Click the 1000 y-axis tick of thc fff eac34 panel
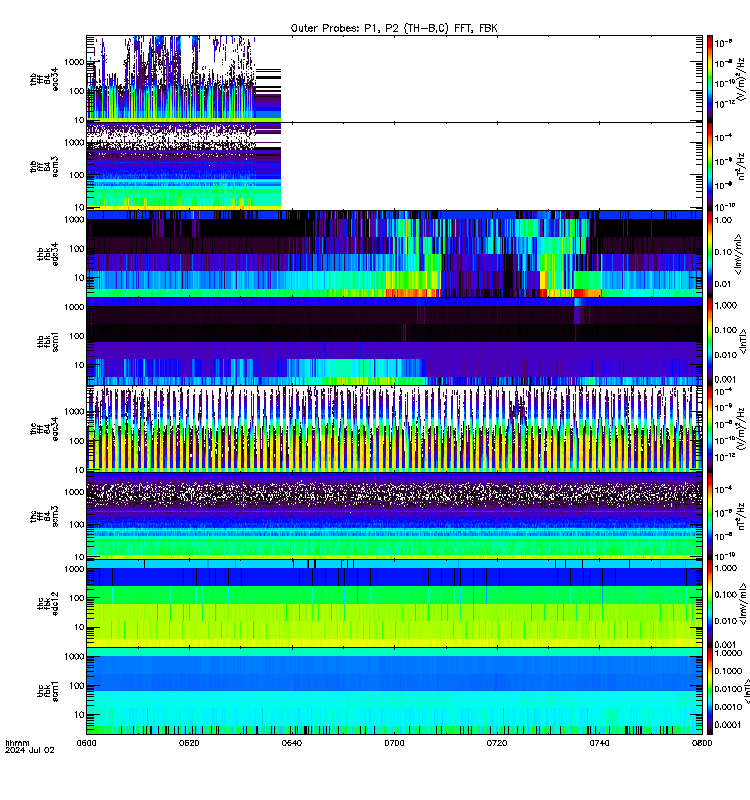Viewport: 750px width, 800px height. [74, 412]
